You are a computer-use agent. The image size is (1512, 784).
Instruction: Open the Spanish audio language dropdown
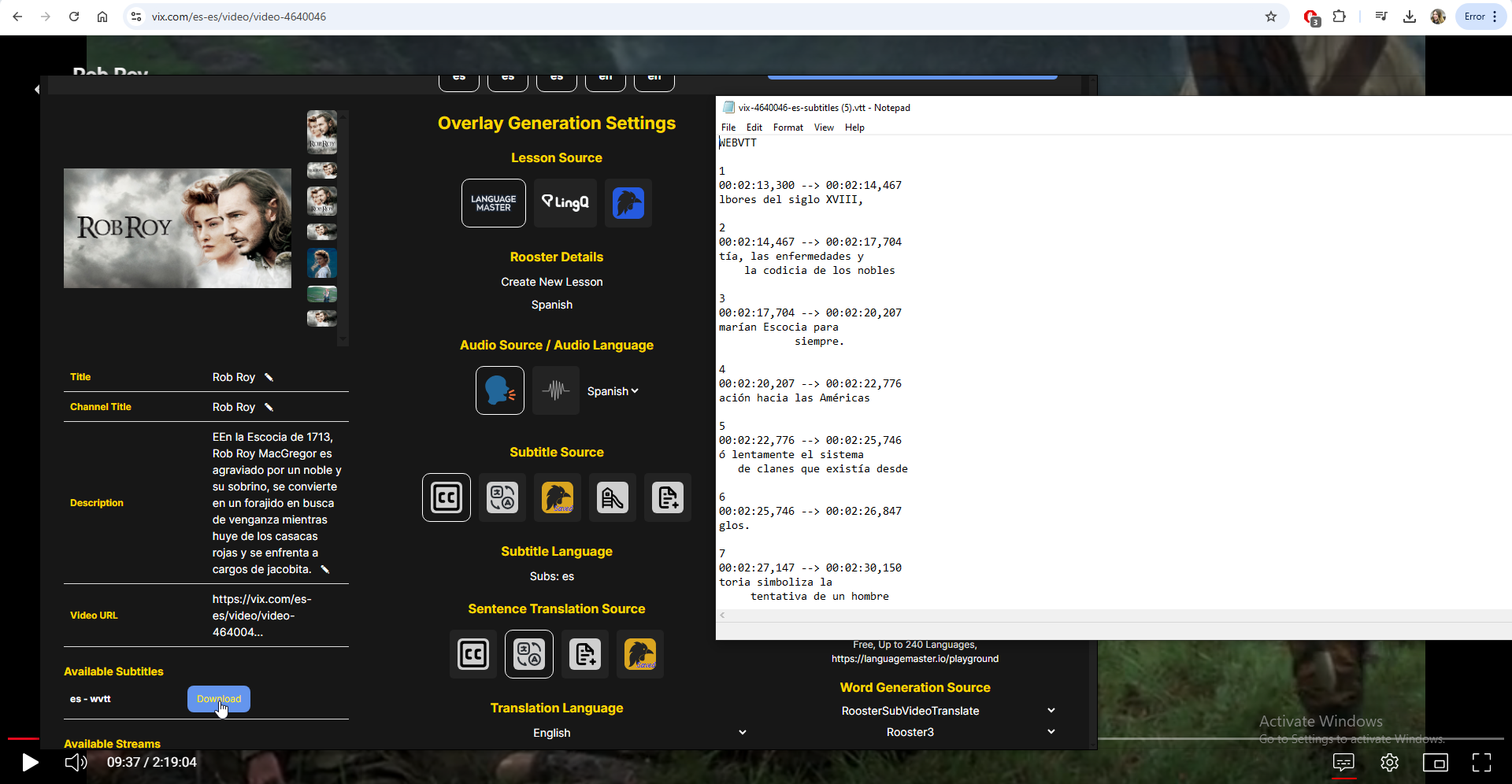612,391
